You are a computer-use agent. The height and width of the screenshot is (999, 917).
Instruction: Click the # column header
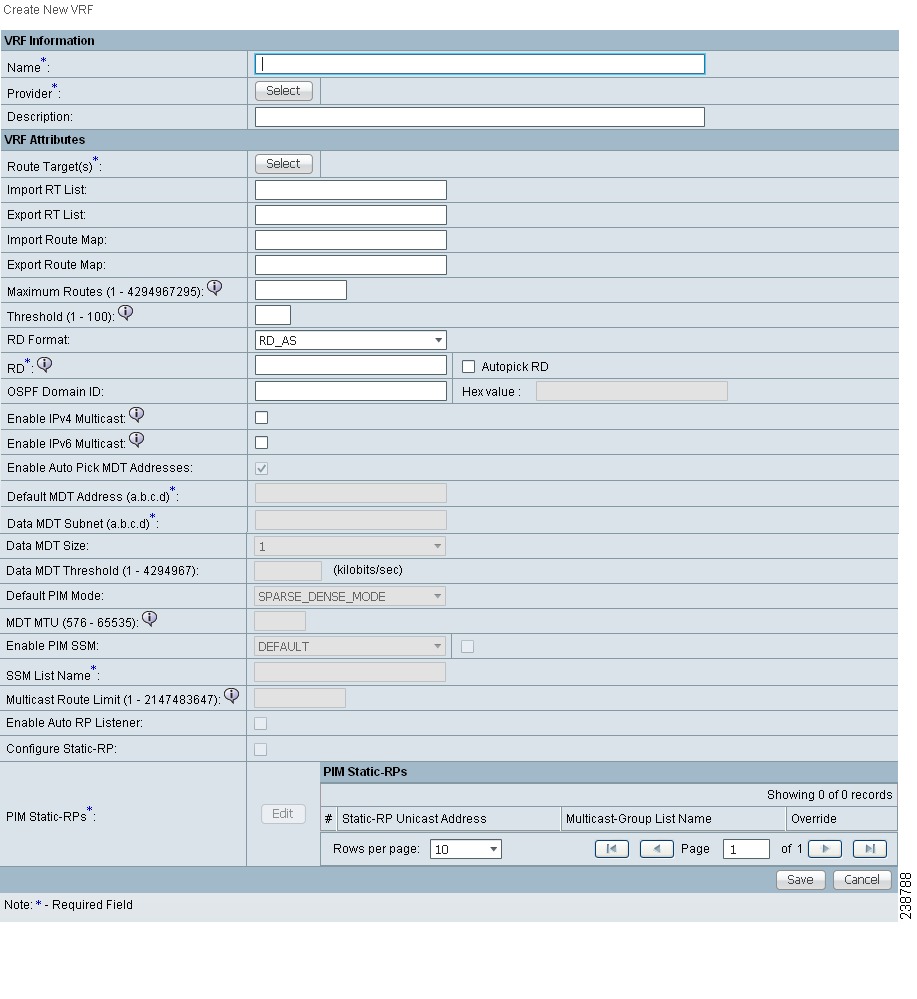coord(328,819)
